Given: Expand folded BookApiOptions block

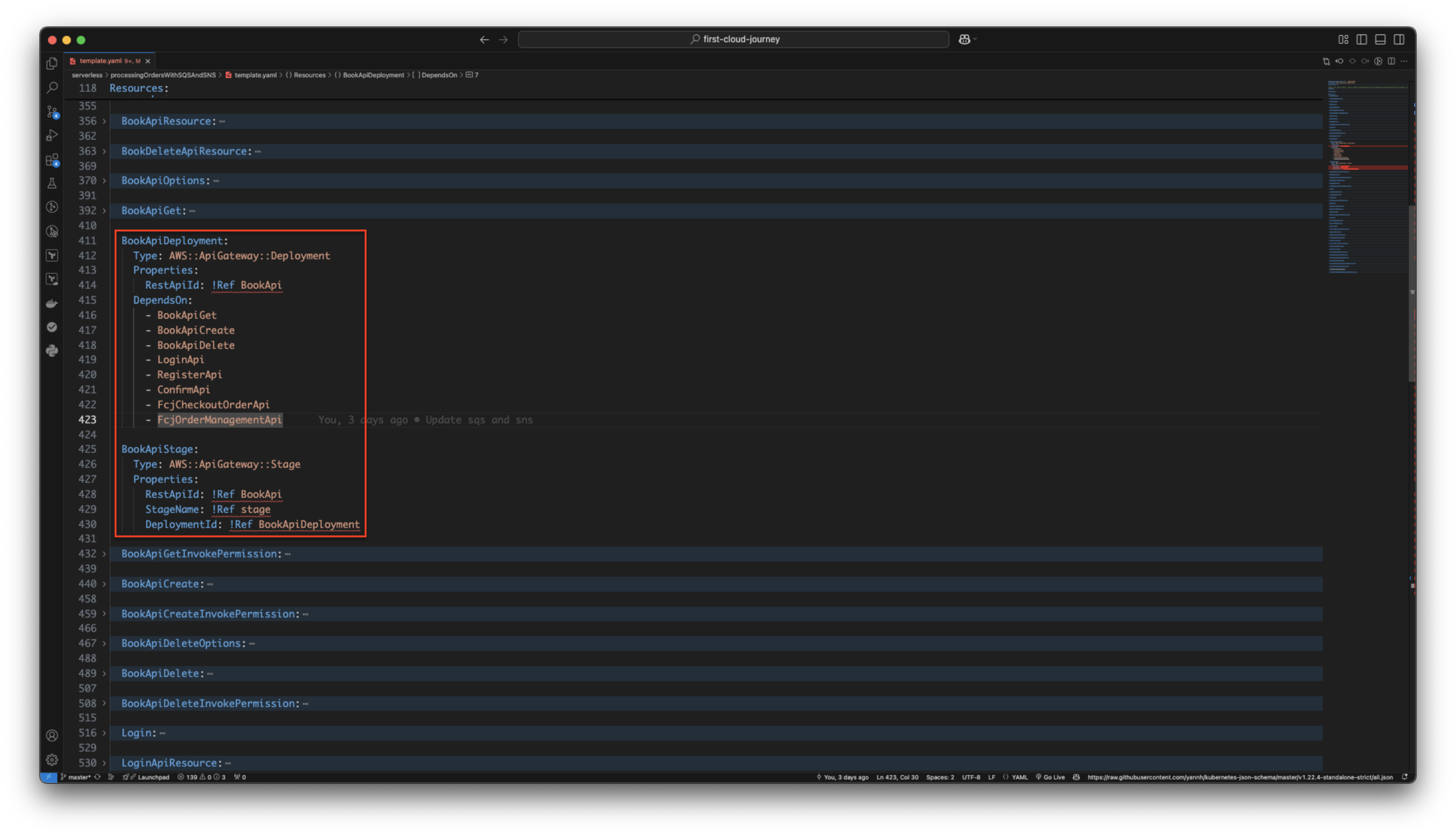Looking at the screenshot, I should 104,180.
